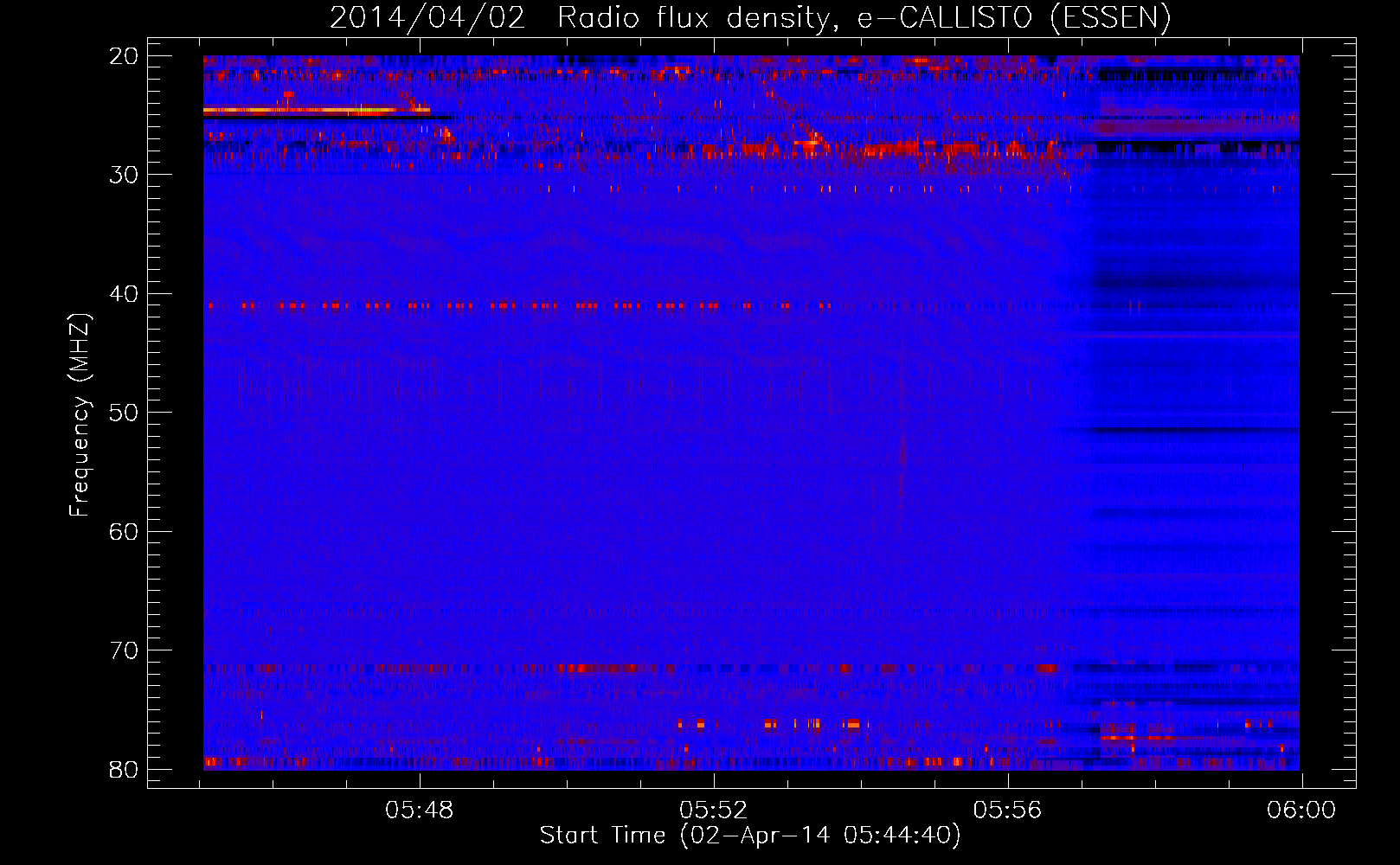Click the red interference segment at 72 MHz near 05:50
The height and width of the screenshot is (865, 1400).
coord(597,669)
